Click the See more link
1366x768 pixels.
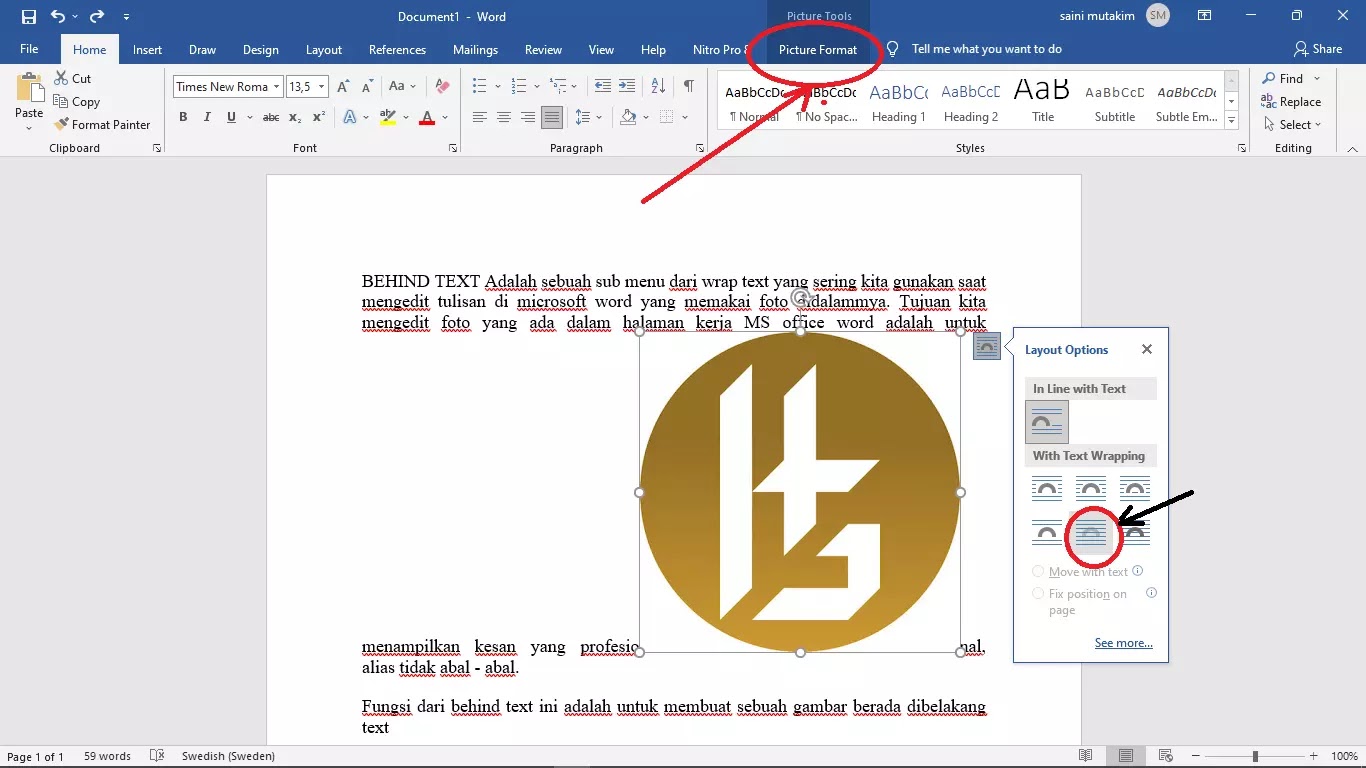pos(1123,643)
